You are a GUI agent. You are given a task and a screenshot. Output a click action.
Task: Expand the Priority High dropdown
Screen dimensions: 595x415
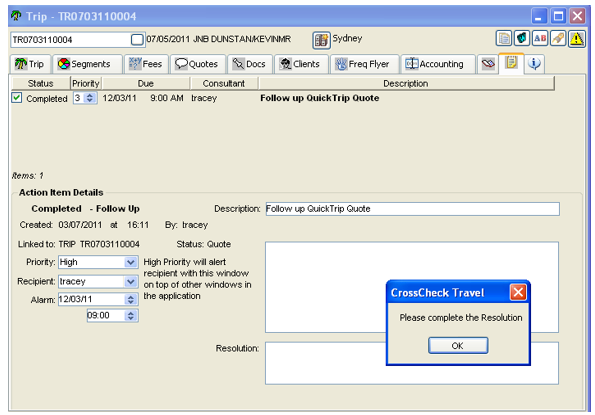131,262
